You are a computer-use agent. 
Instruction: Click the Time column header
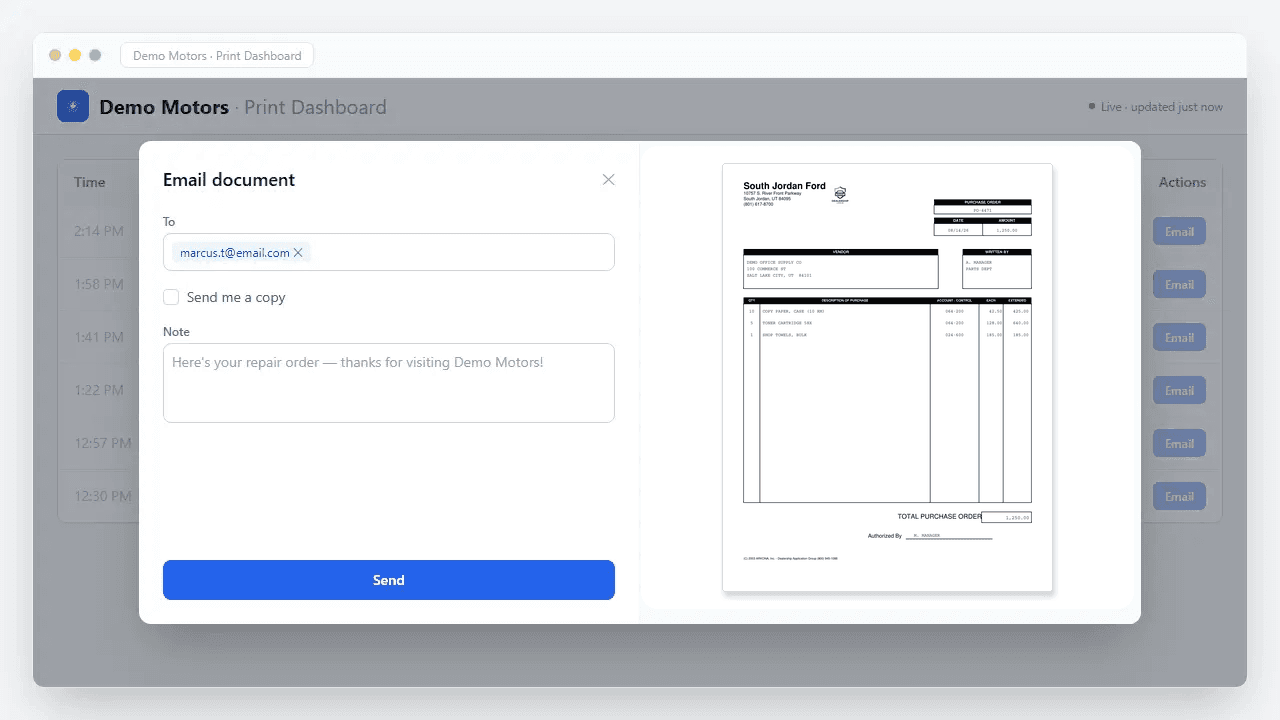[90, 182]
